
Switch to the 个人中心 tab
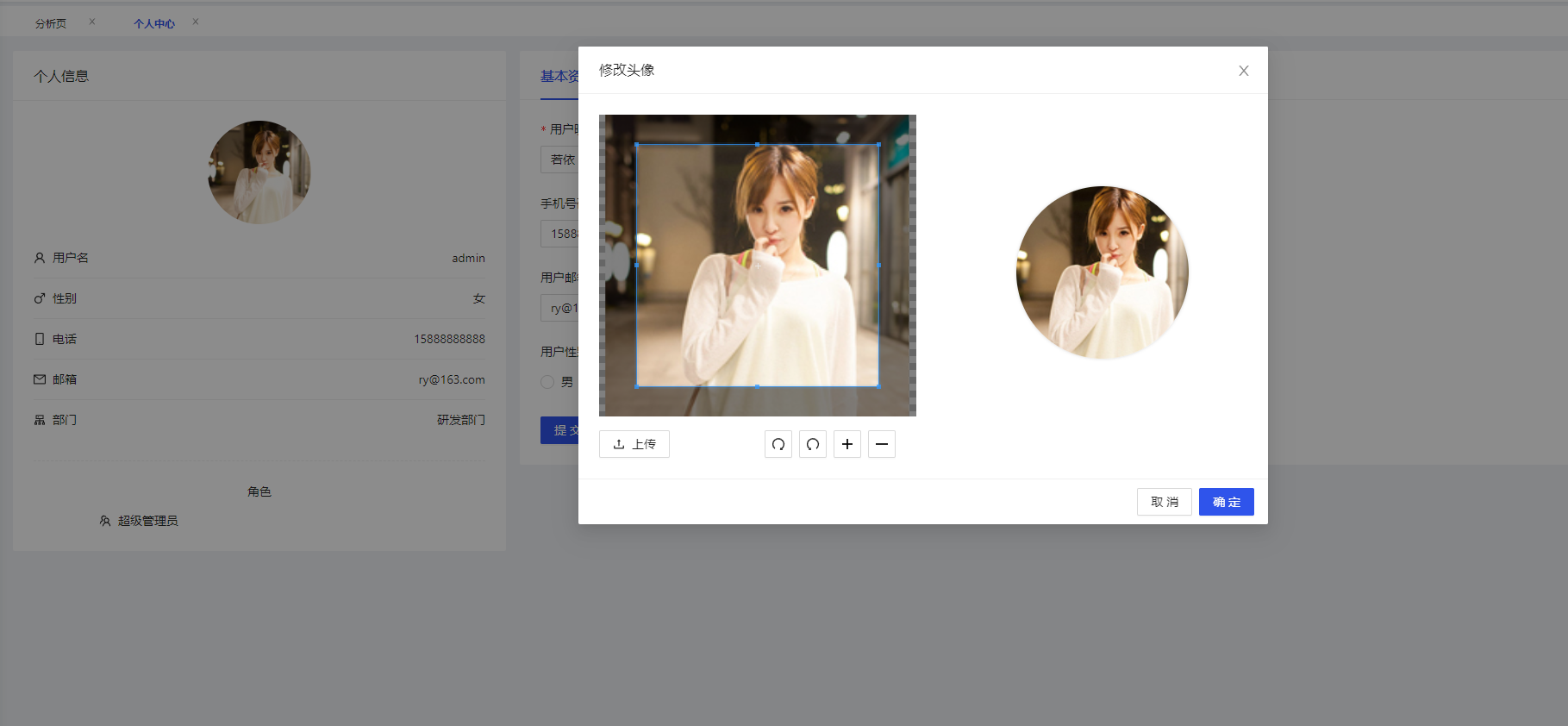[x=154, y=23]
